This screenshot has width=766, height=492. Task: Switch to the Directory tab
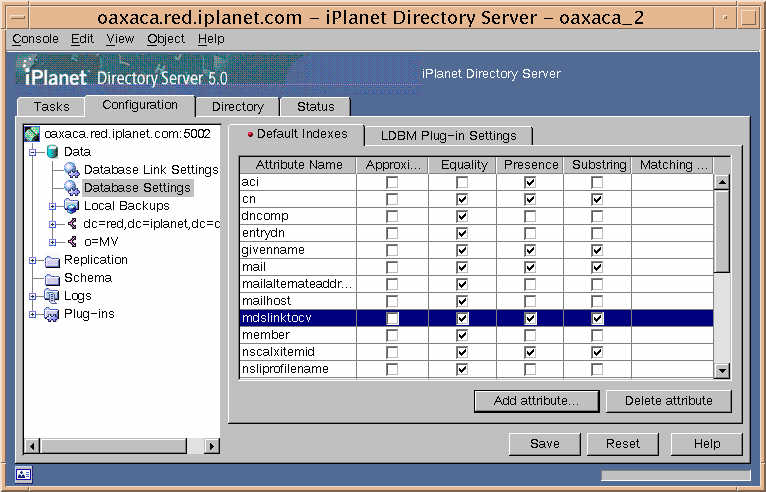click(x=238, y=107)
